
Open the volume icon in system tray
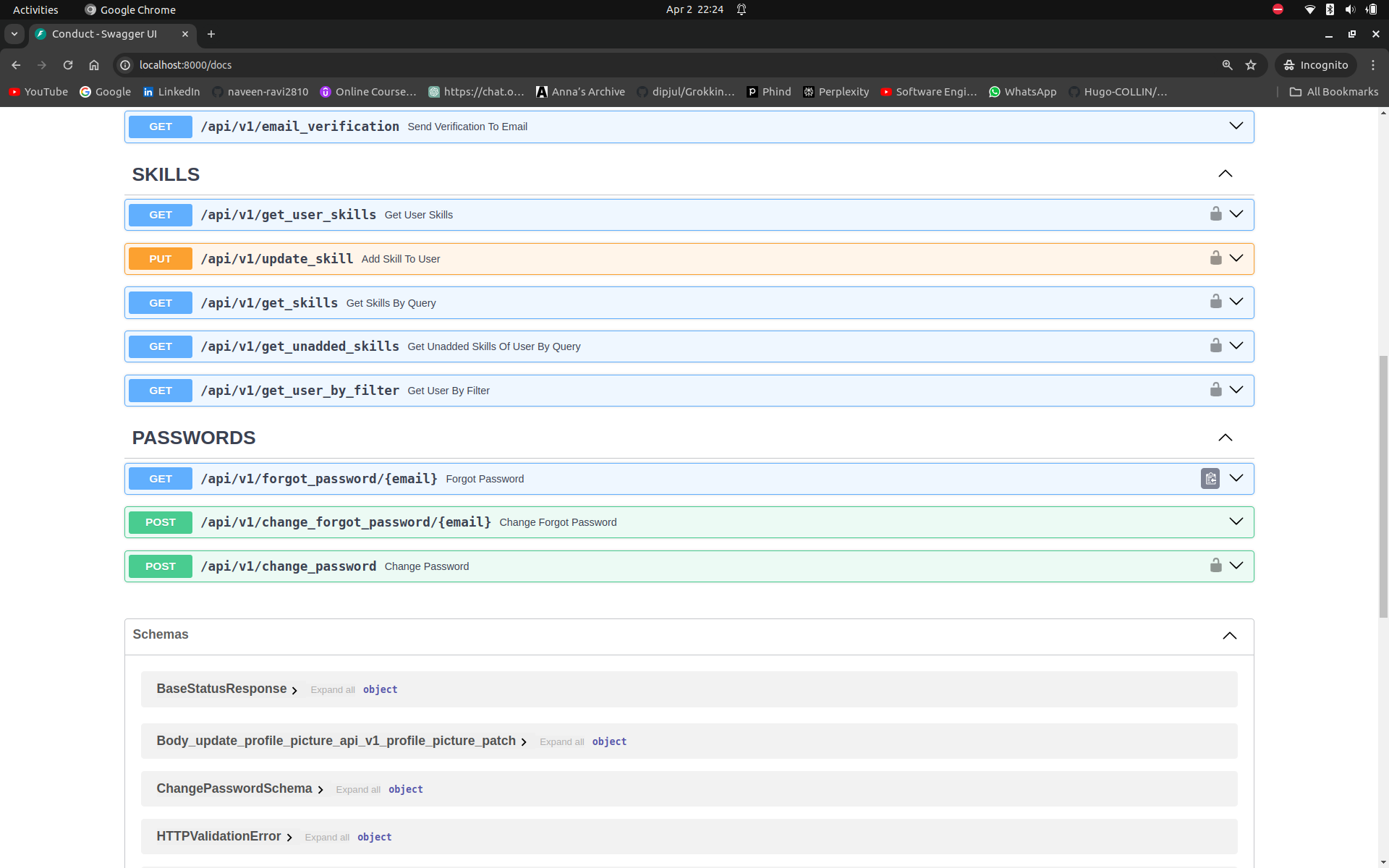point(1350,9)
